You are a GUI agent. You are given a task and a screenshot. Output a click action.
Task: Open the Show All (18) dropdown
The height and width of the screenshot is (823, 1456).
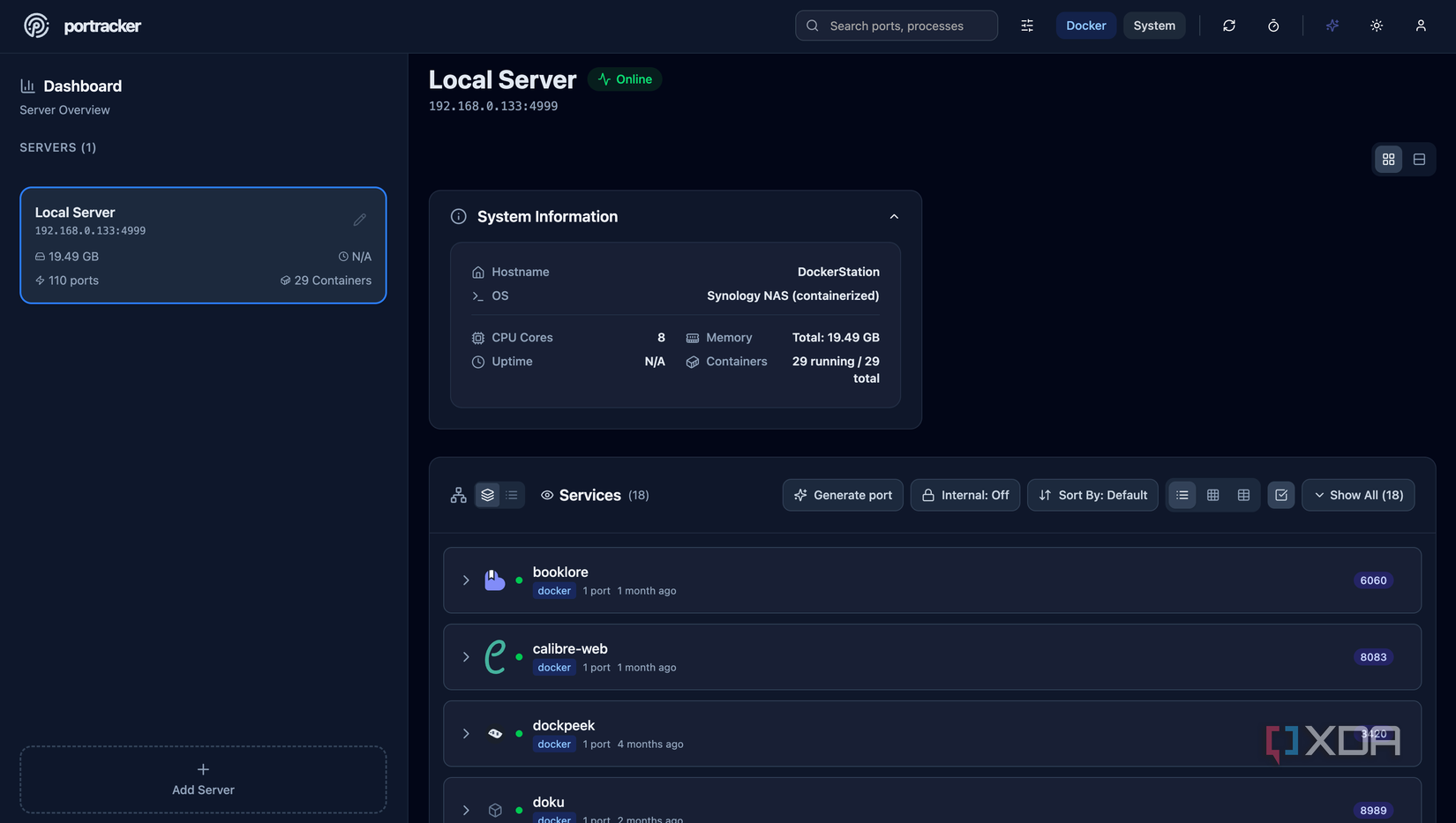(x=1358, y=496)
